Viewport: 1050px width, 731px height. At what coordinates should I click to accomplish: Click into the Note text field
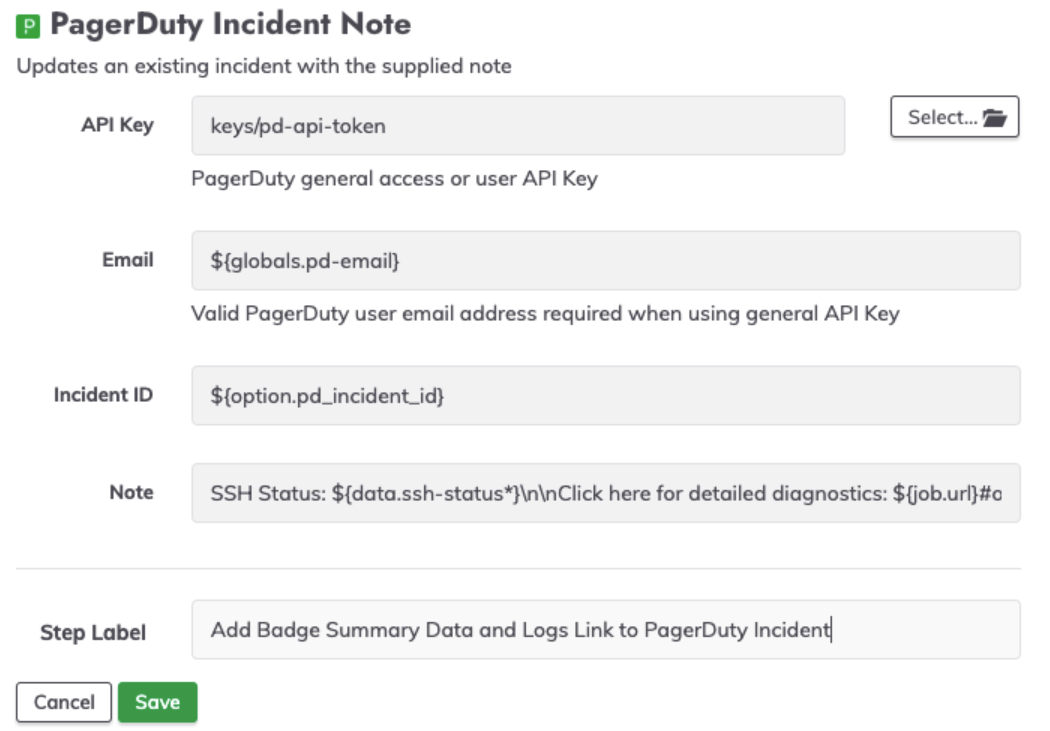(605, 493)
